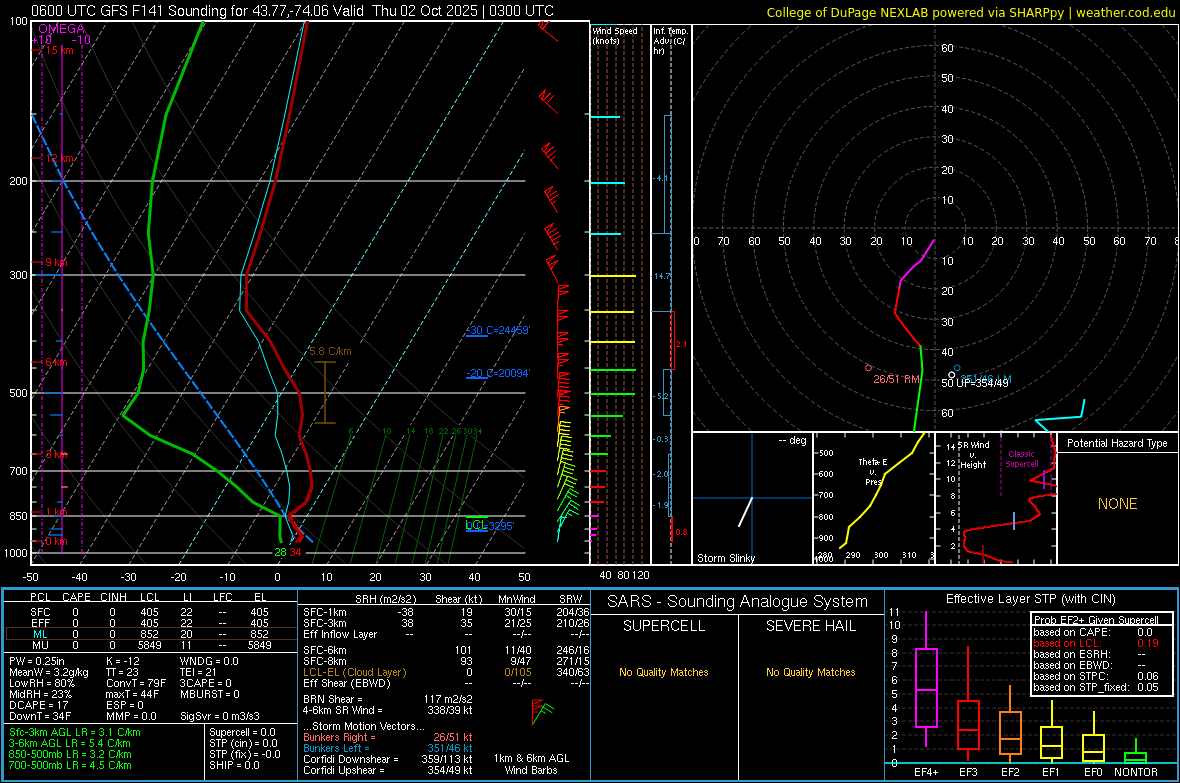Select the 12 km height marker

[58, 159]
